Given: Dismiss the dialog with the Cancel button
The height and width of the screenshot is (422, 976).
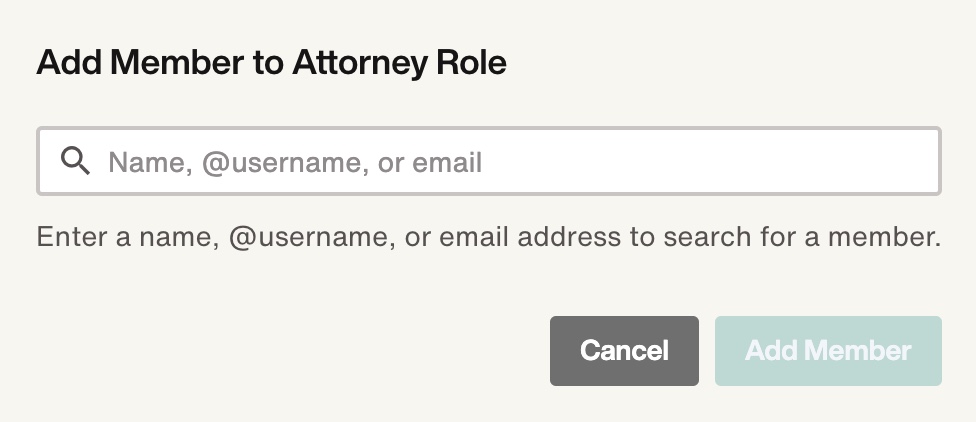Looking at the screenshot, I should click(624, 351).
